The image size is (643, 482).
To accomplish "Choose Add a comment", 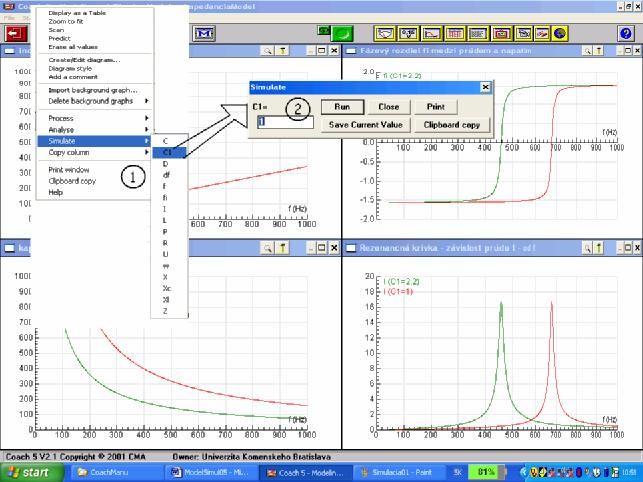I will coord(73,77).
